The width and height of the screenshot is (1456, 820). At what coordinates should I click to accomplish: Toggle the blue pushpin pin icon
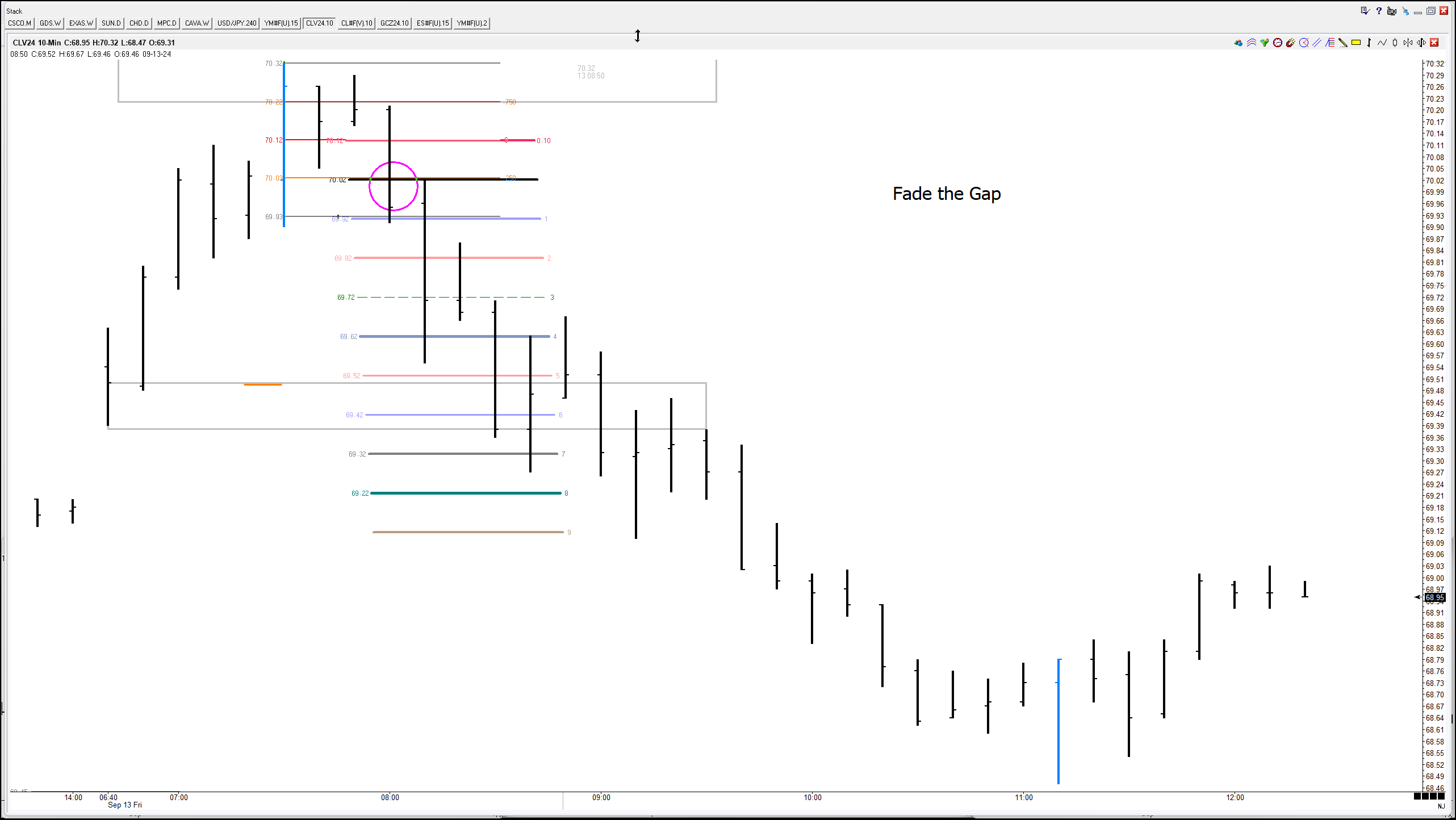pyautogui.click(x=1405, y=11)
